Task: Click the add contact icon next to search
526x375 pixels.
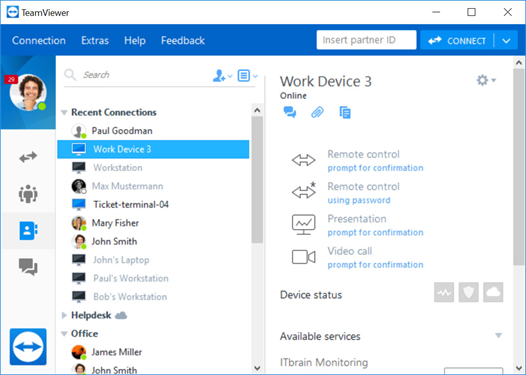Action: (222, 75)
